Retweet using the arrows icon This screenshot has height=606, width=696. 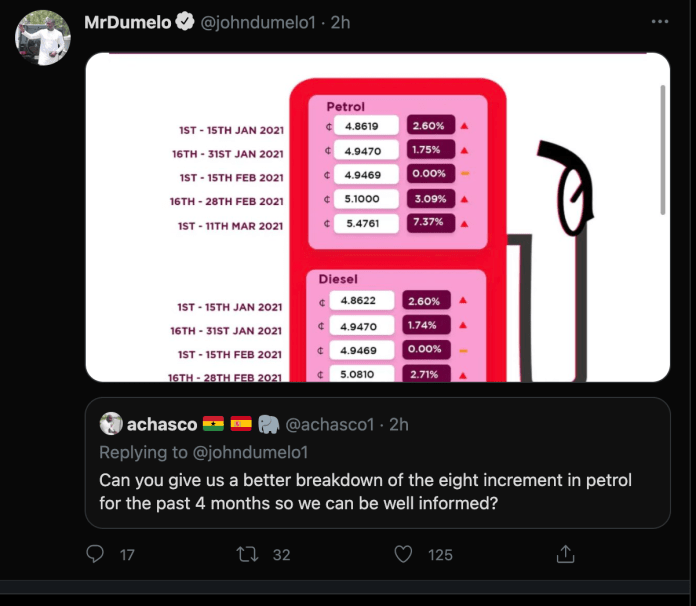(247, 555)
